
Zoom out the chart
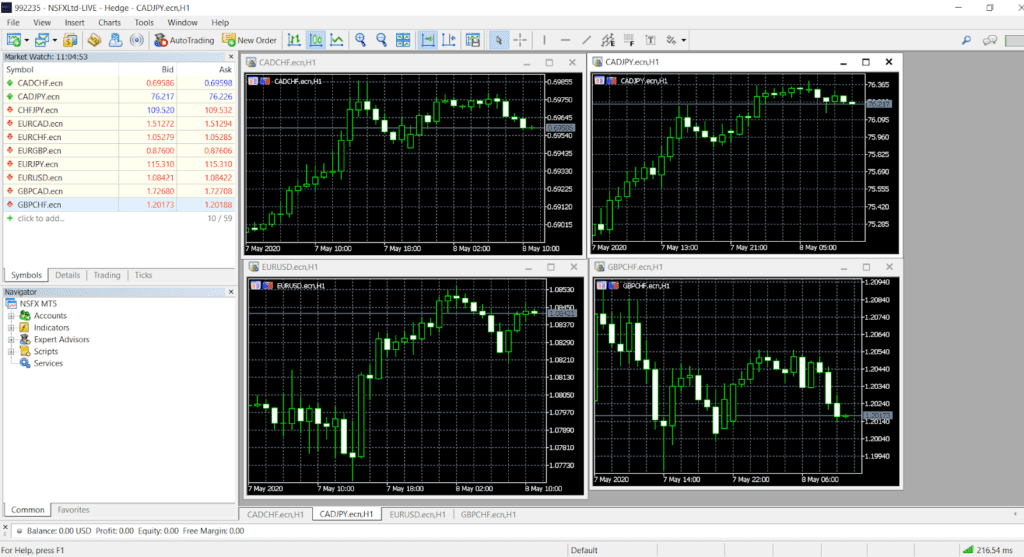pyautogui.click(x=381, y=40)
